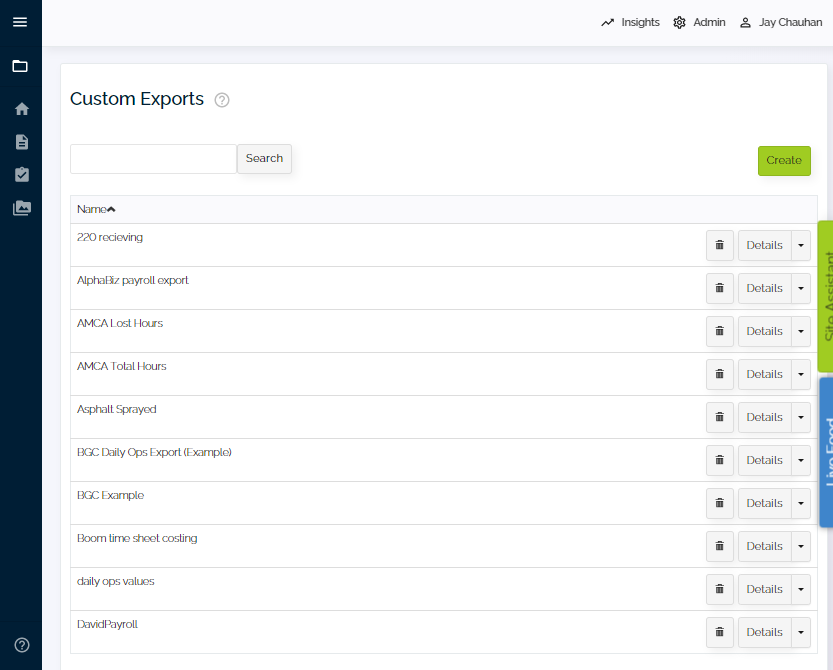Expand dropdown arrow for Boom time sheet costing

point(801,546)
